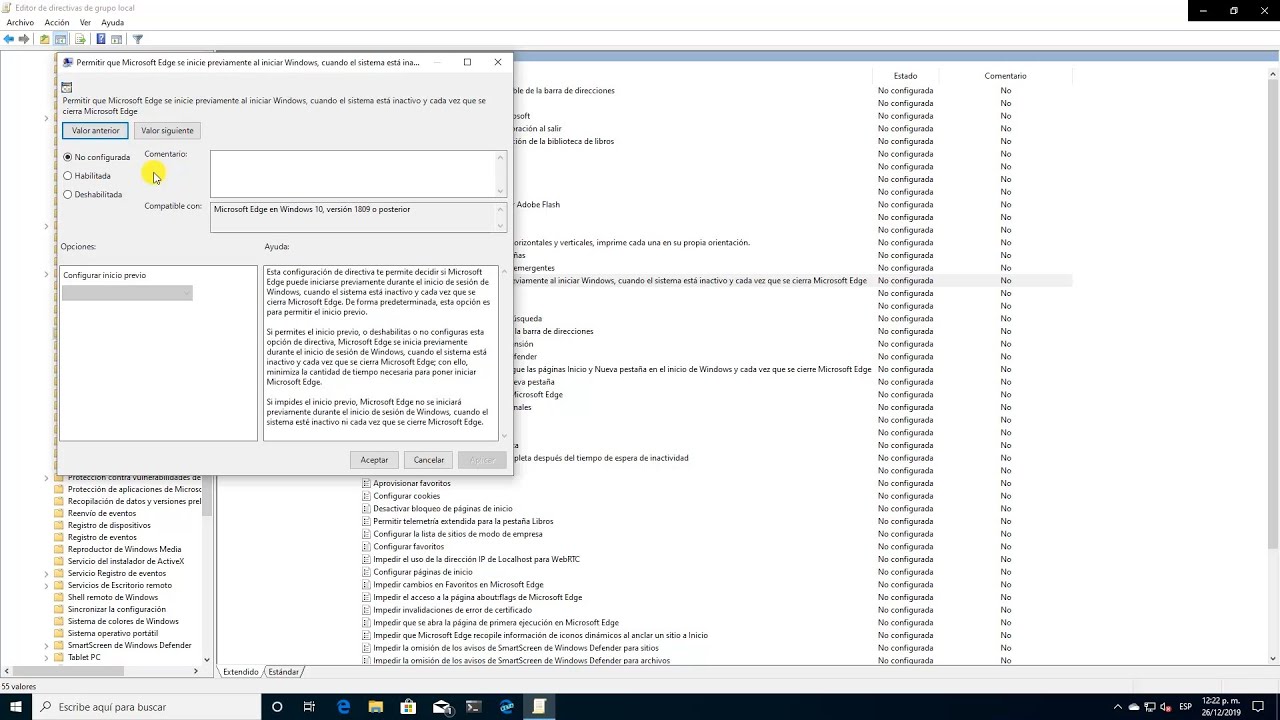The width and height of the screenshot is (1280, 720).
Task: Expand the Servicios de Escritorio remoto folder
Action: [46, 585]
